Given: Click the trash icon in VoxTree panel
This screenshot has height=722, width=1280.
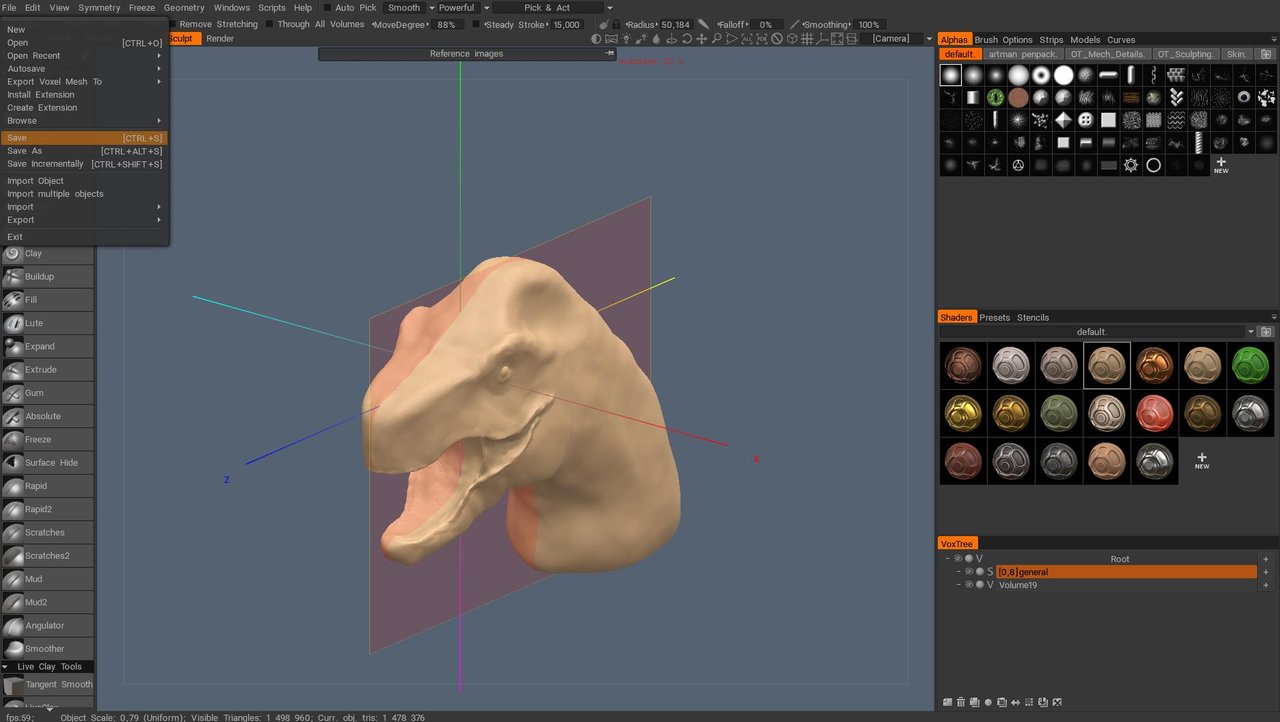Looking at the screenshot, I should coord(961,702).
